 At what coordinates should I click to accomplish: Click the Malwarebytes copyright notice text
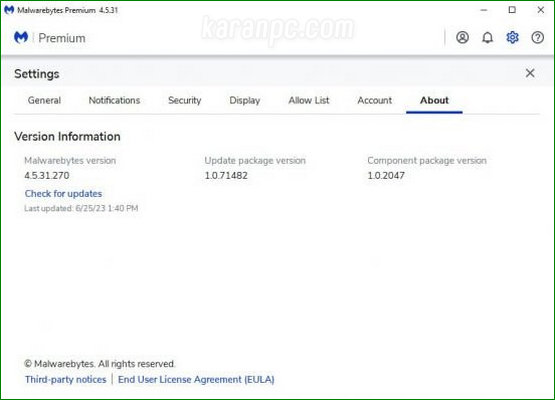(99, 364)
